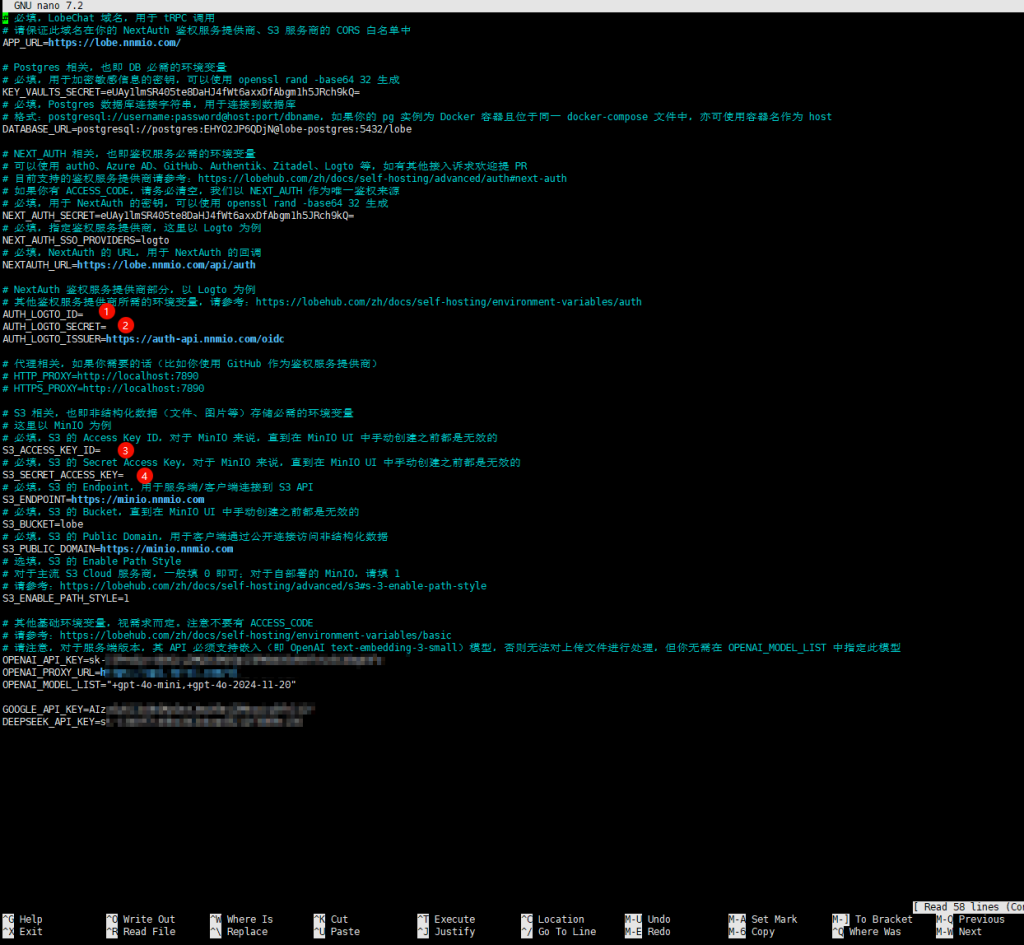Place cursor on the S3_BUCKET=lobe line
The width and height of the screenshot is (1024, 945).
[42, 524]
